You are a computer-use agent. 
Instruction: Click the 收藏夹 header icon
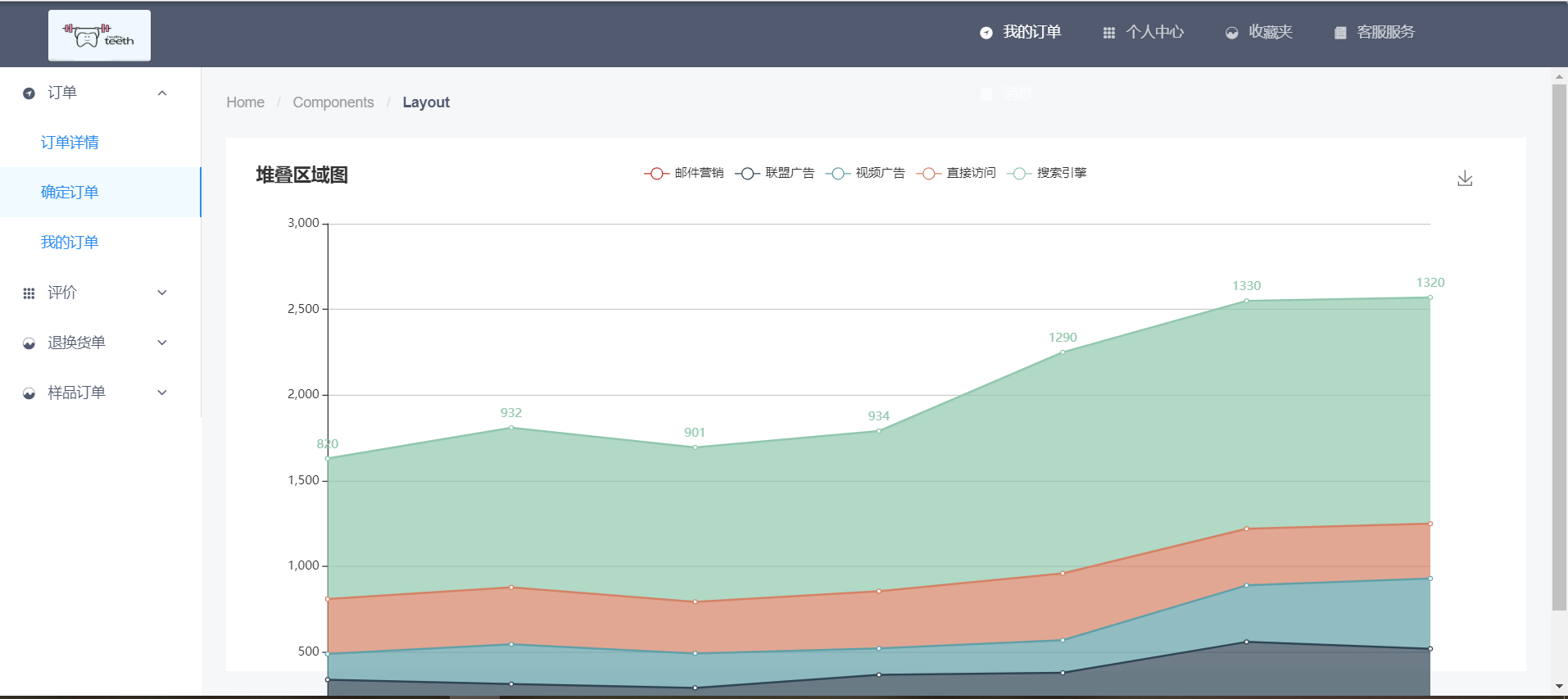(1231, 33)
